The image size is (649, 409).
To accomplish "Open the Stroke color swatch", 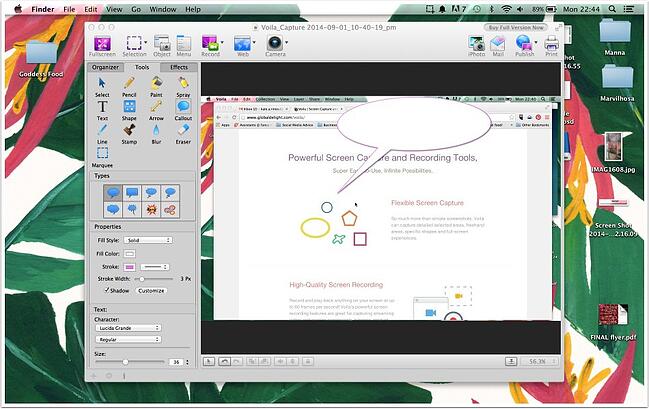I will [x=130, y=267].
